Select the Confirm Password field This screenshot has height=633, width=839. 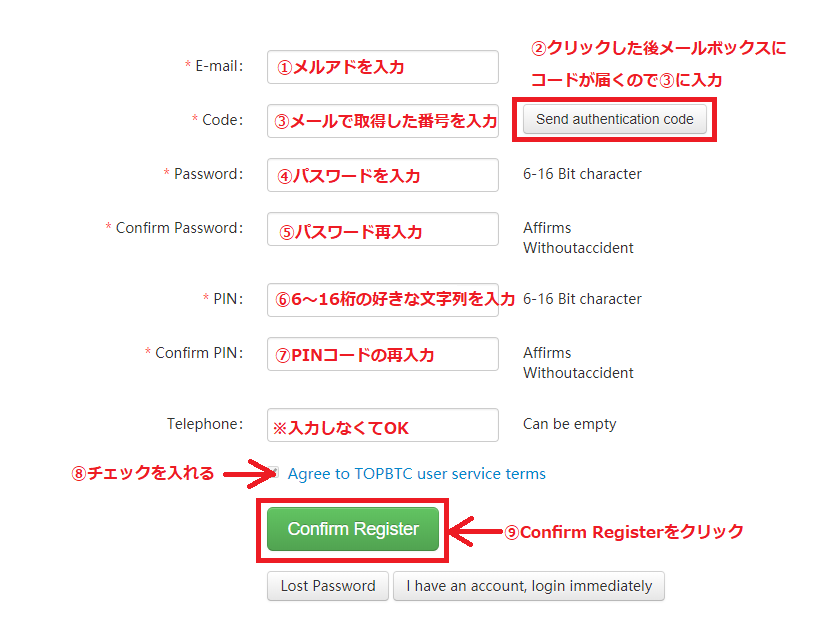point(383,229)
